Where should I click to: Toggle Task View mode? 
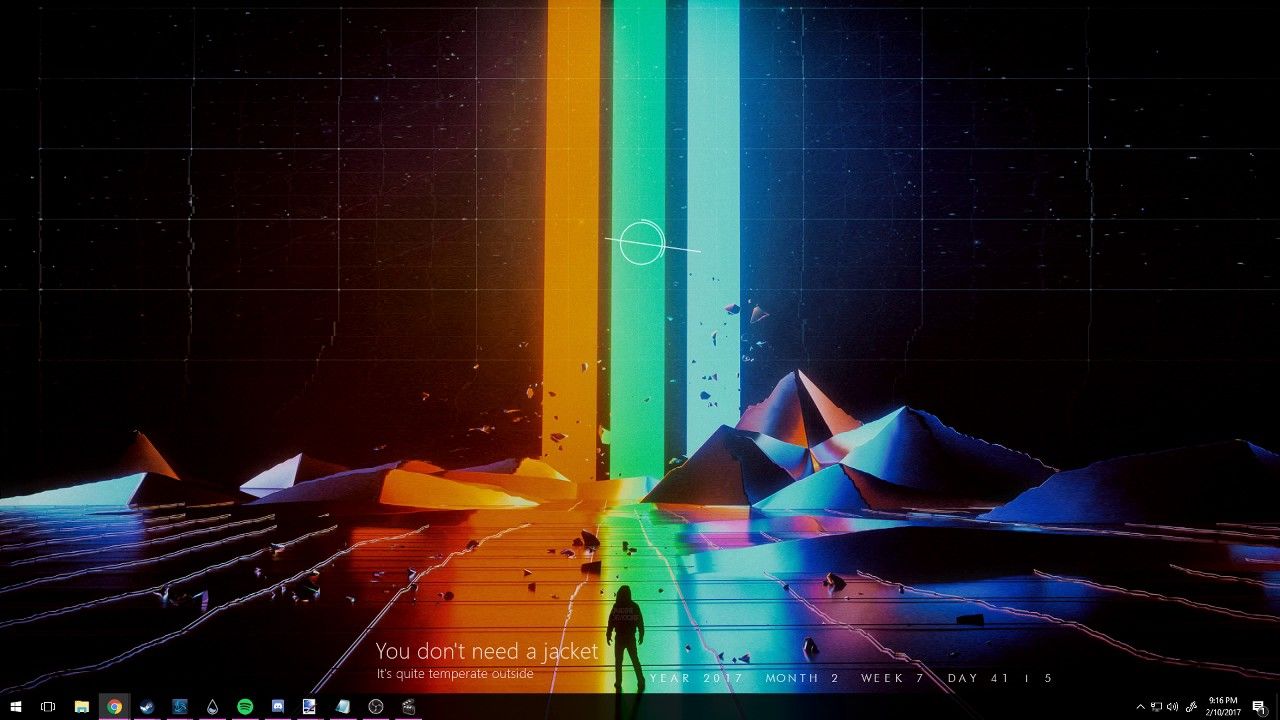pos(48,706)
